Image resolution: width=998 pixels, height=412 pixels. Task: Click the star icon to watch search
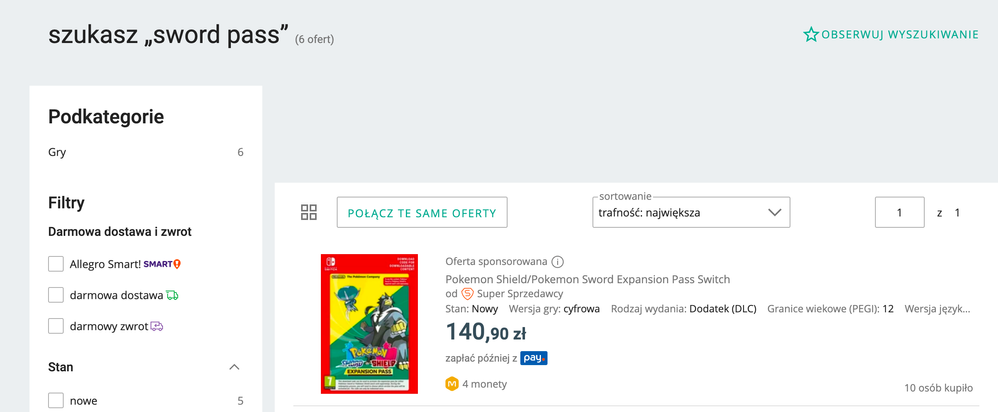click(810, 34)
